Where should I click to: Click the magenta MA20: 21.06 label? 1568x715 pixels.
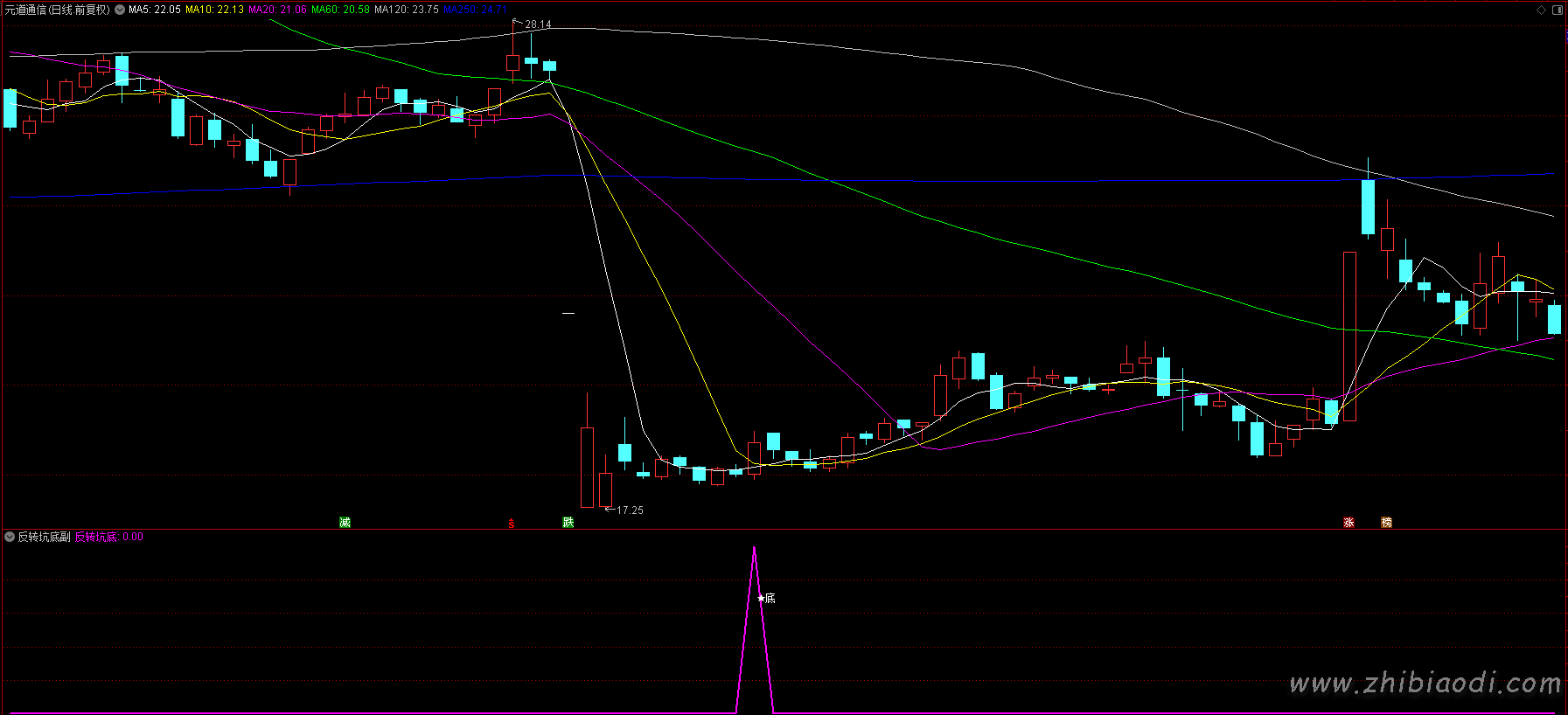277,10
